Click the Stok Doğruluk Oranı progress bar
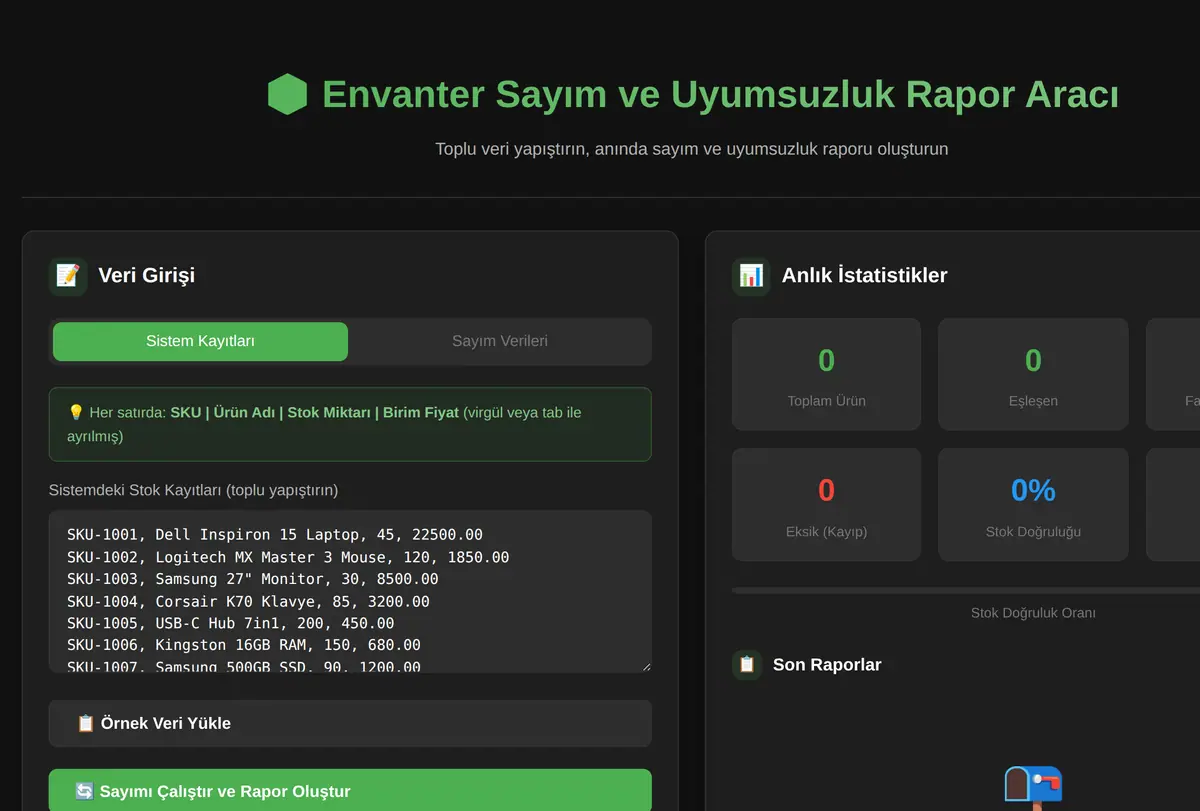Viewport: 1200px width, 811px height. click(x=966, y=591)
